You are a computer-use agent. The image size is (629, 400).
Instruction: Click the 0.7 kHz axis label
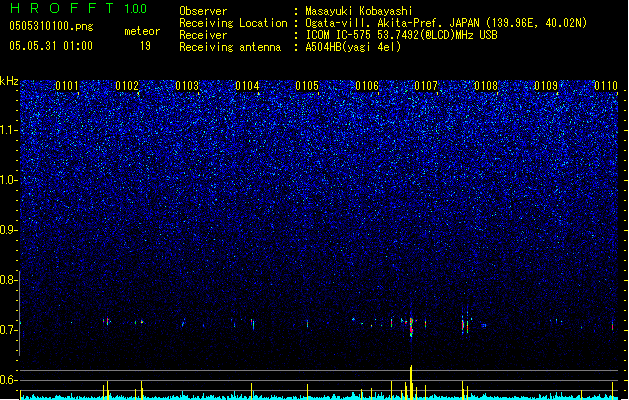coord(8,330)
